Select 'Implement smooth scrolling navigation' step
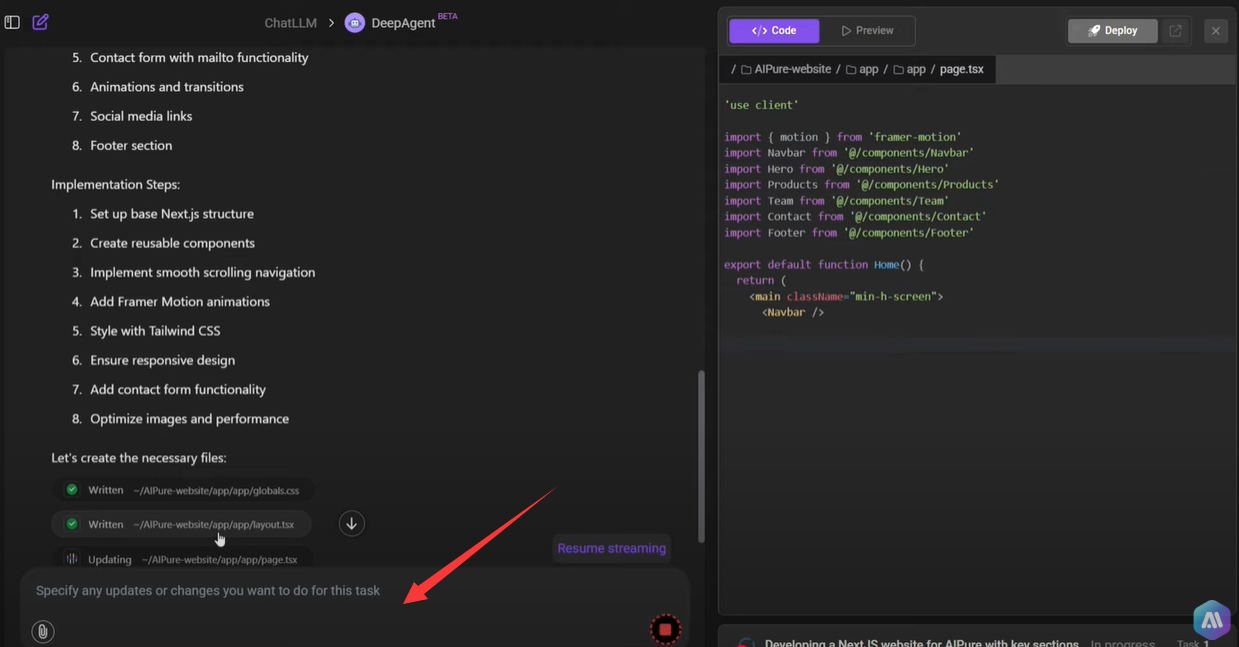The width and height of the screenshot is (1239, 647). pyautogui.click(x=202, y=272)
